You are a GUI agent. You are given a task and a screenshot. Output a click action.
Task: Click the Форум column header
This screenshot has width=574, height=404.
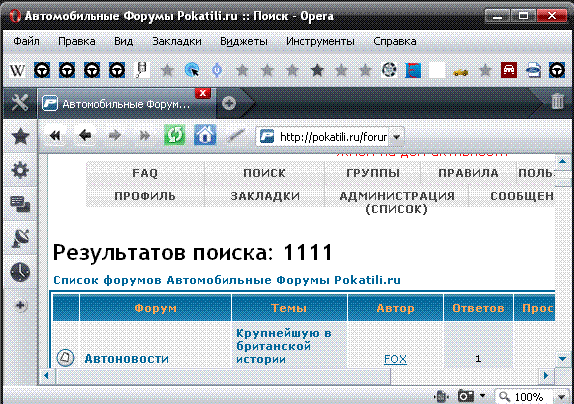click(x=156, y=308)
